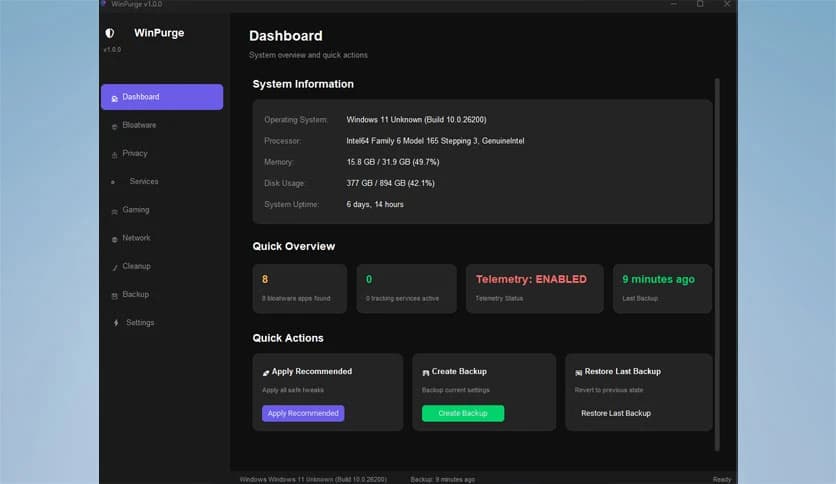
Task: Navigate to the Network page
Action: [162, 238]
